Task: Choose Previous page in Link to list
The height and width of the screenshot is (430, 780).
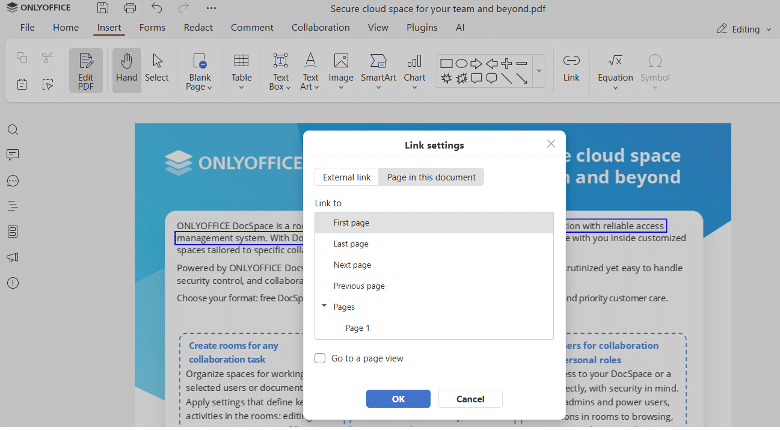Action: [434, 286]
